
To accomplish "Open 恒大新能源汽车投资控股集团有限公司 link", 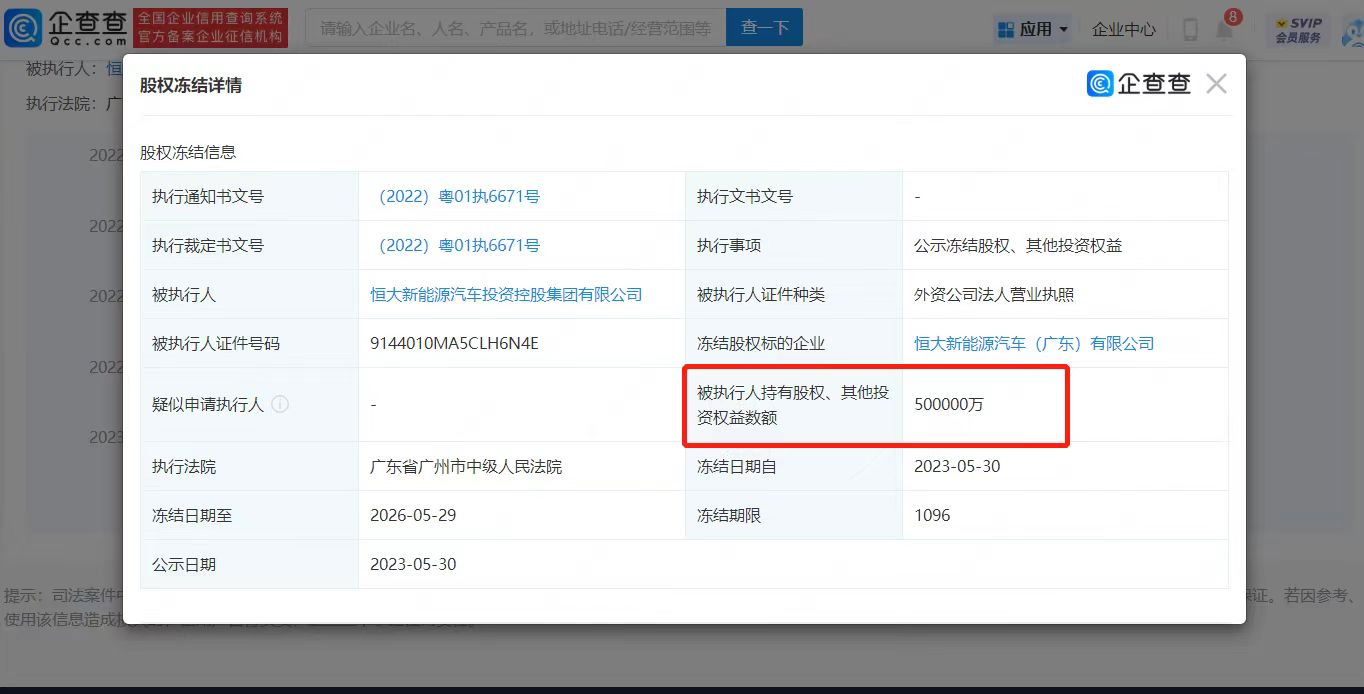I will [x=506, y=294].
